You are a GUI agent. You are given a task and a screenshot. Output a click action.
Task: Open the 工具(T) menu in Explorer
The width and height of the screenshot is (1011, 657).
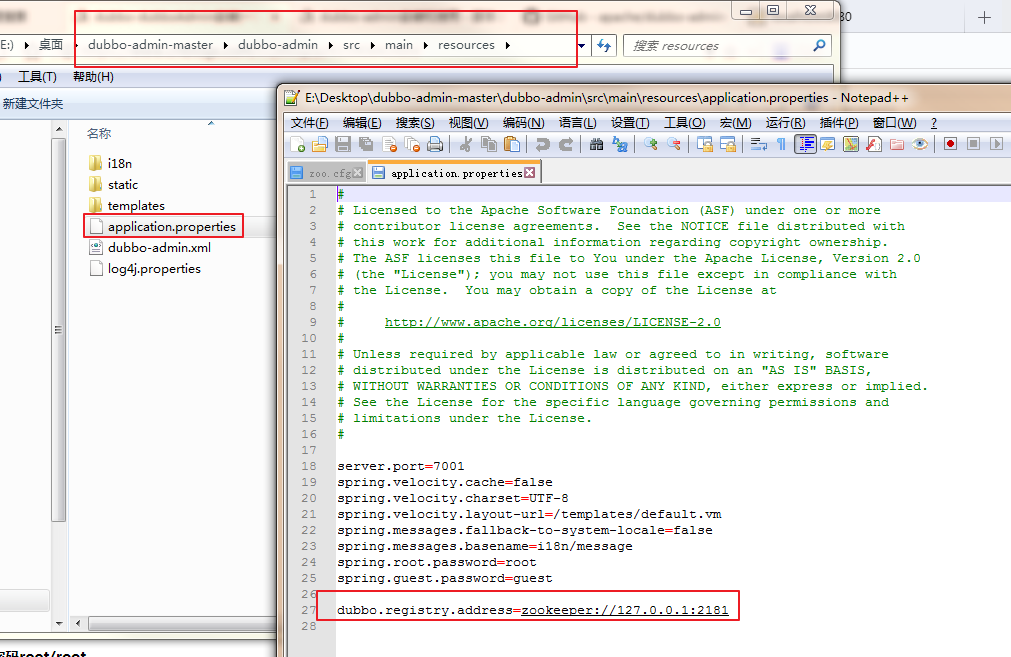[x=37, y=77]
